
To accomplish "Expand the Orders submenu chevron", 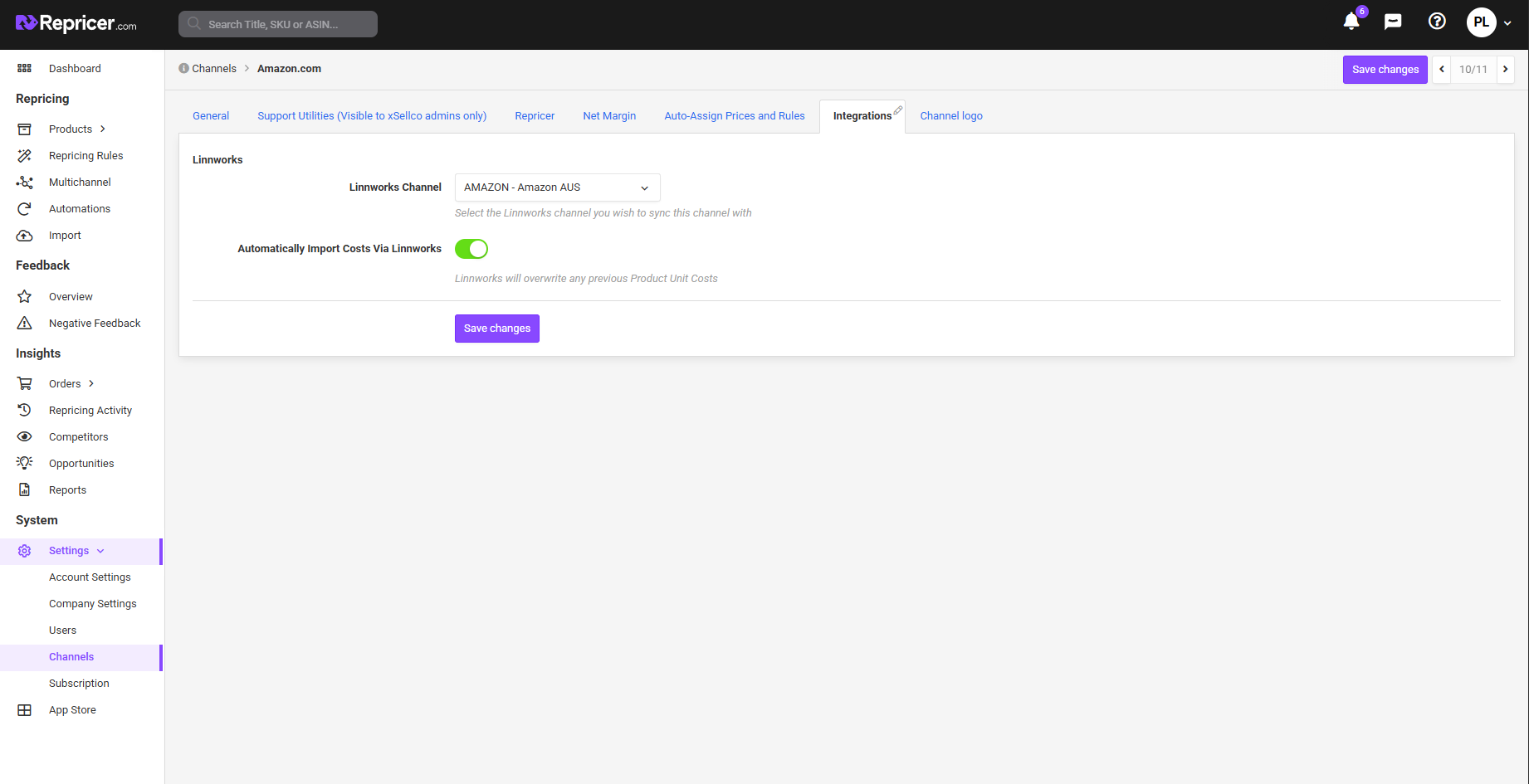I will pos(91,383).
